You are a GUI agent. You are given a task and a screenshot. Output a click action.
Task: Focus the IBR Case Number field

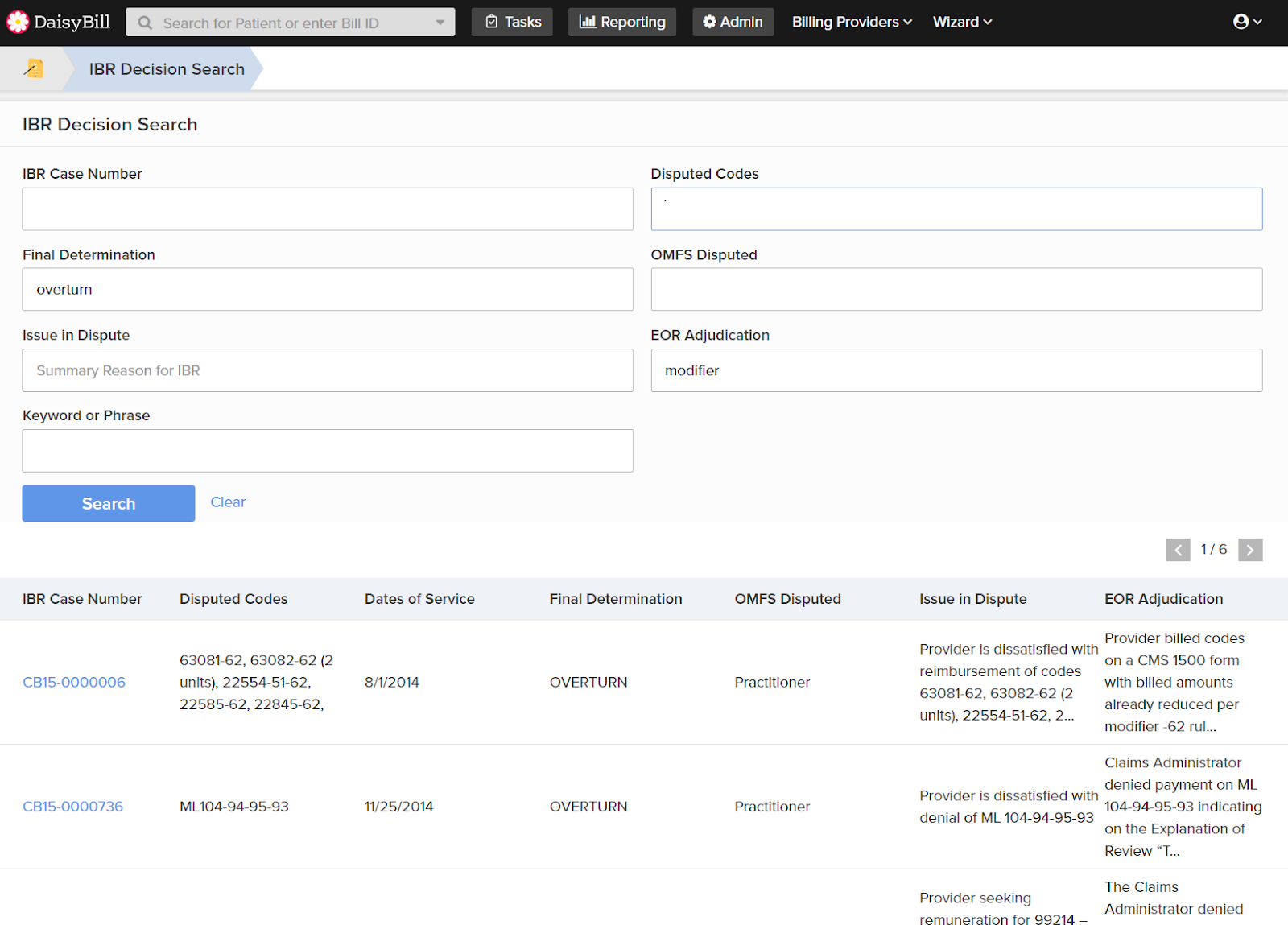point(328,209)
